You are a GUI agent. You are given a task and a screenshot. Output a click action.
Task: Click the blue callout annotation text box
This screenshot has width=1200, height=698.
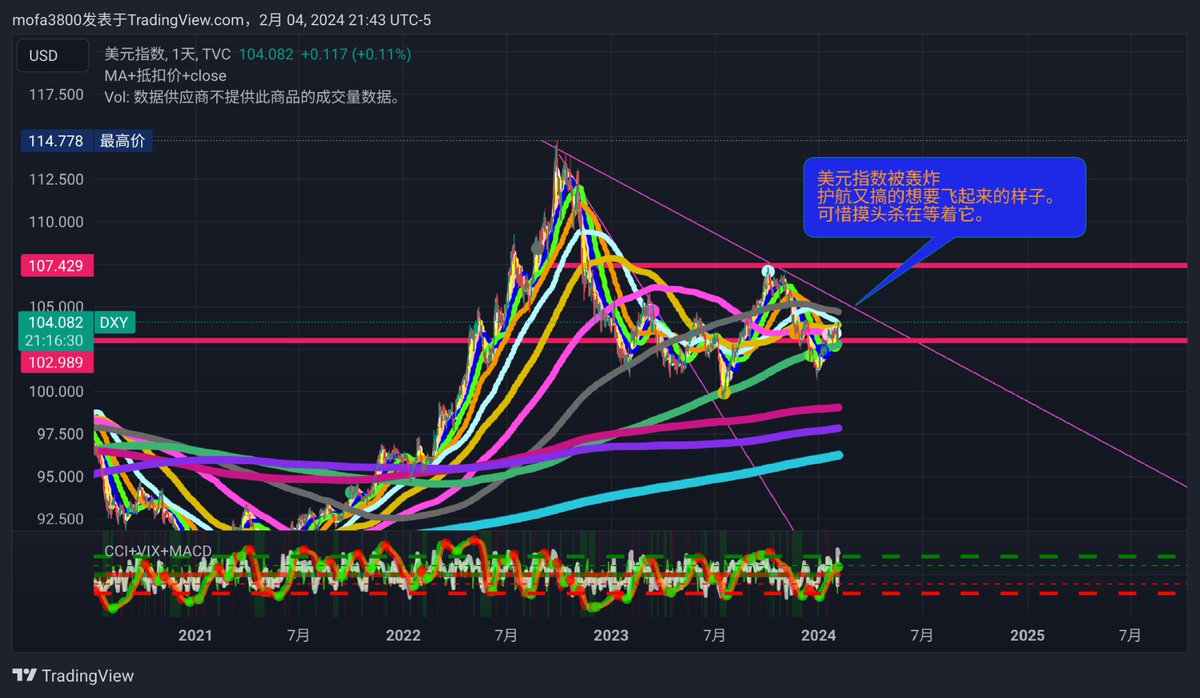point(944,197)
